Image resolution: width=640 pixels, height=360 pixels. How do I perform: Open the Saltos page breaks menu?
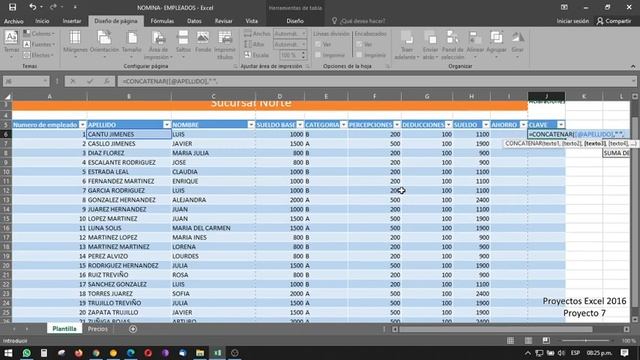click(x=183, y=45)
